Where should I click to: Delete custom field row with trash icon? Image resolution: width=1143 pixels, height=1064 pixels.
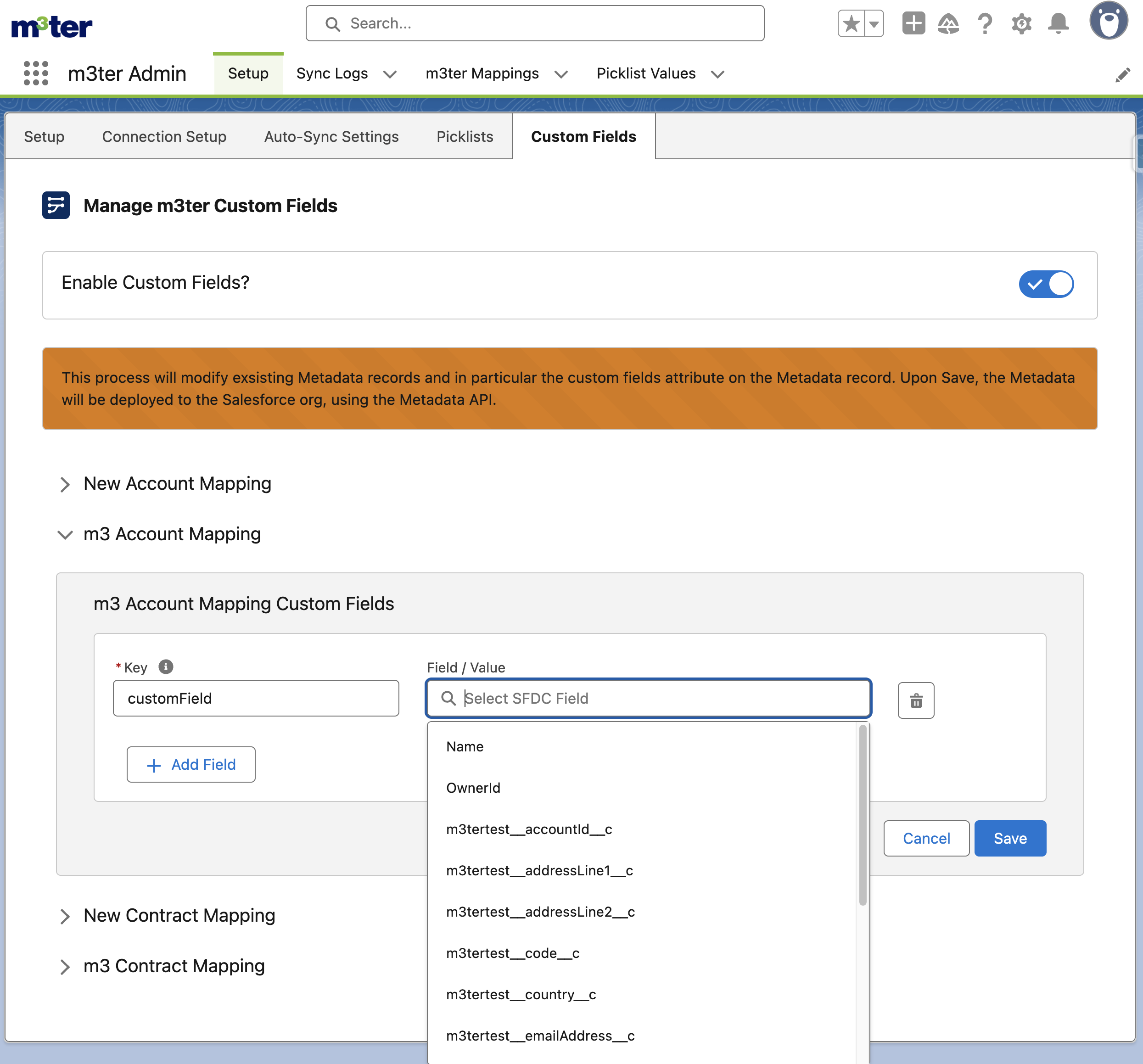[916, 700]
